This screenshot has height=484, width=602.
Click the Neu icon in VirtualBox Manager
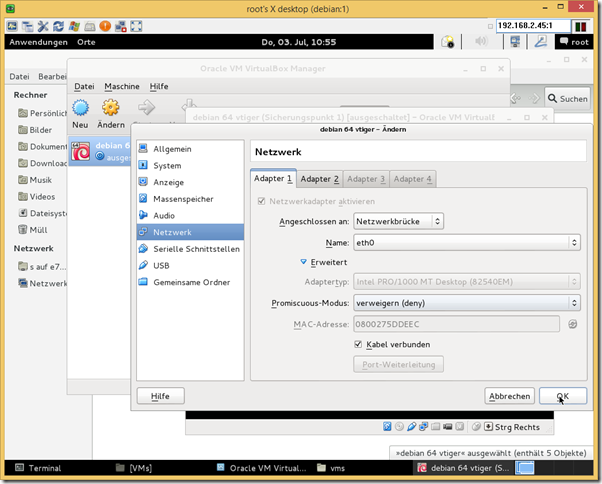[x=80, y=107]
